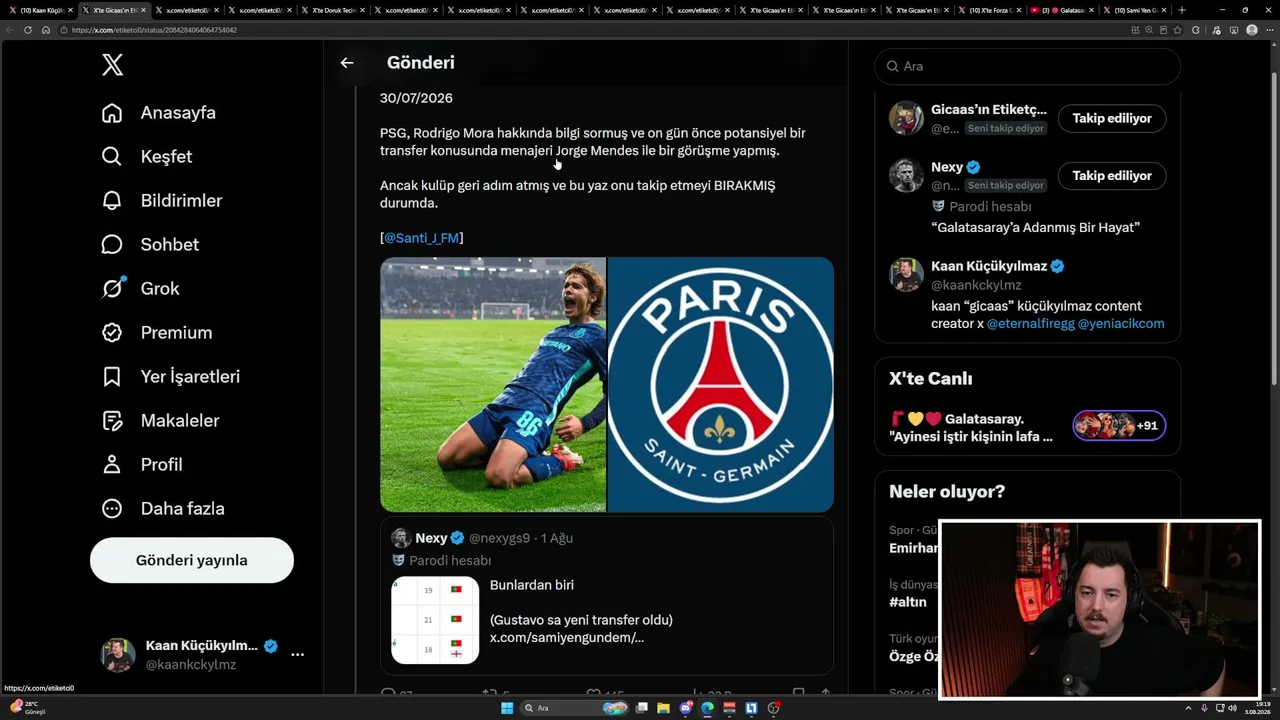Like the post with the heart icon

(593, 691)
